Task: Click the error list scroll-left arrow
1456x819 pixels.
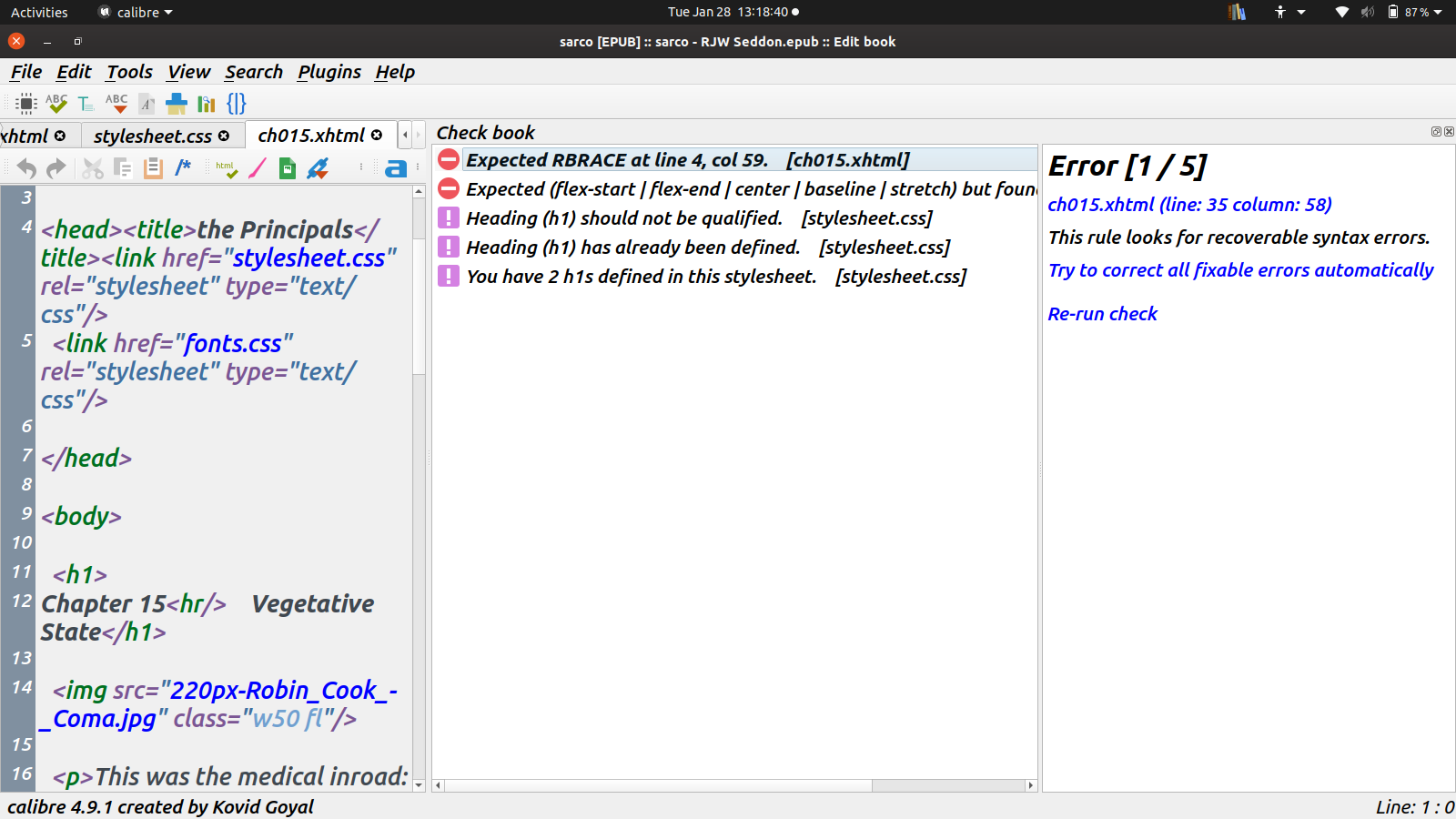Action: (439, 785)
